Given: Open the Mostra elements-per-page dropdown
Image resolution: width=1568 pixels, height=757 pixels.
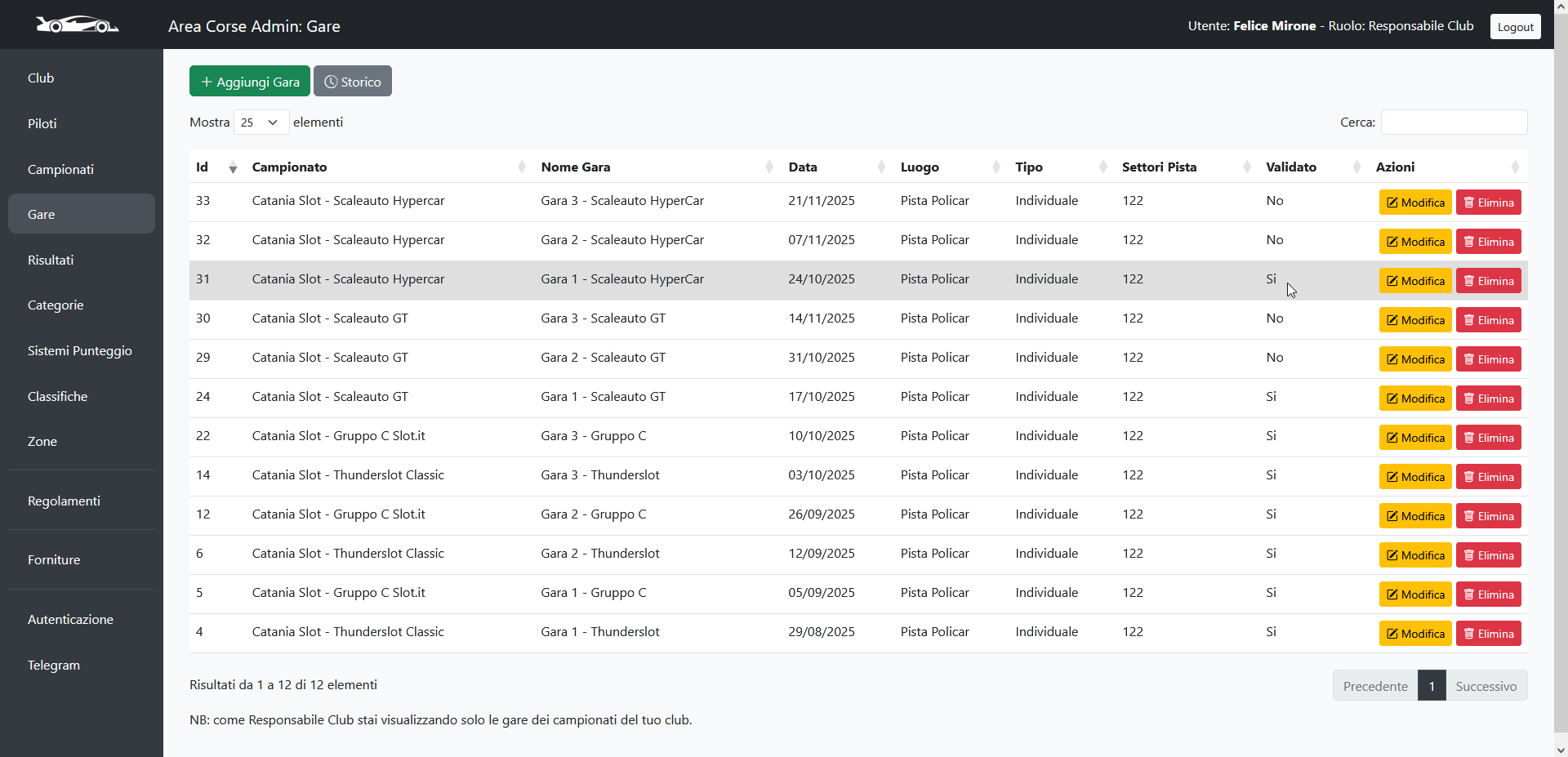Looking at the screenshot, I should click(260, 122).
